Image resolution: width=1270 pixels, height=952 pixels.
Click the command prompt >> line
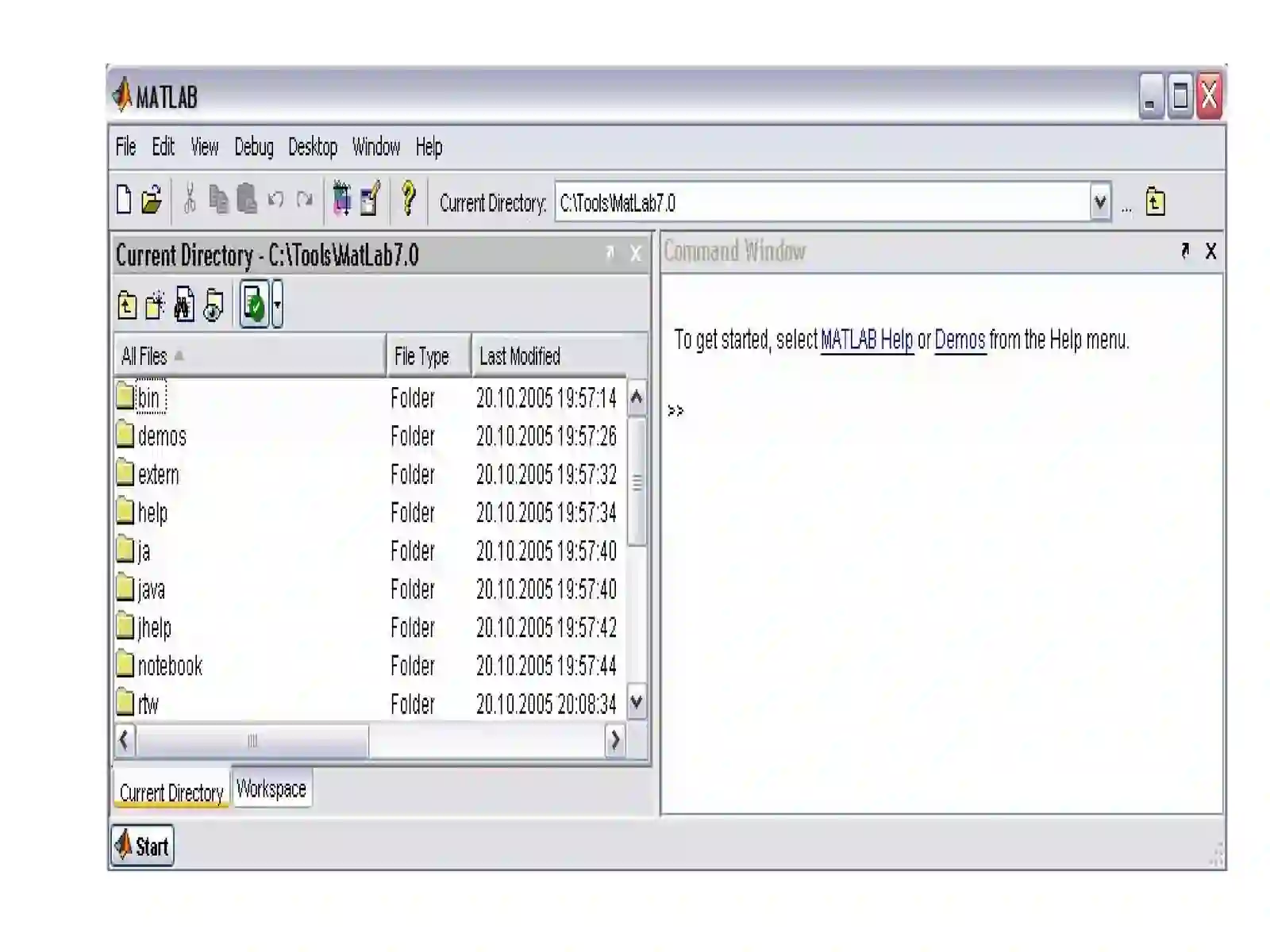[x=675, y=411]
